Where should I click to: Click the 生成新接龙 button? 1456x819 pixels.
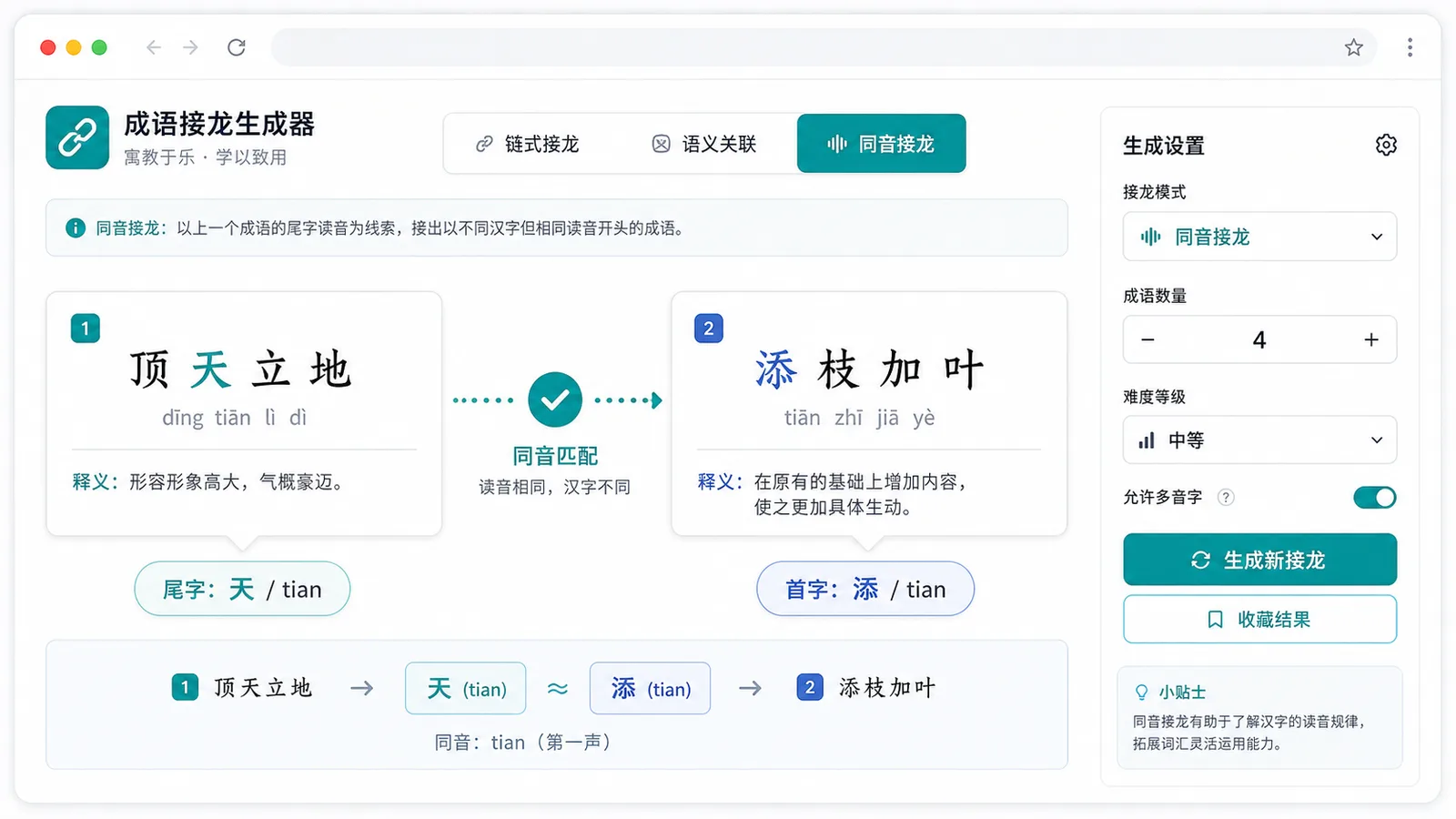click(x=1260, y=560)
